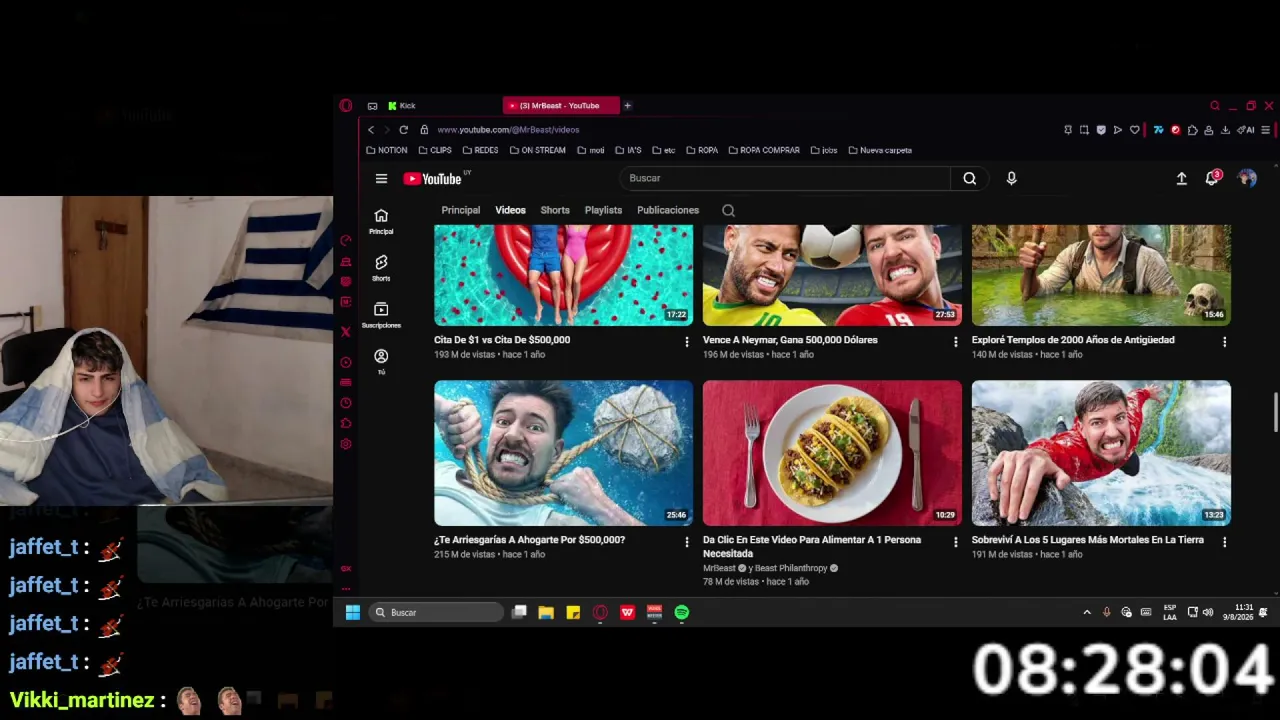Open options for Sobreviví A Los 5 Lugares video
The width and height of the screenshot is (1280, 720).
[1224, 542]
